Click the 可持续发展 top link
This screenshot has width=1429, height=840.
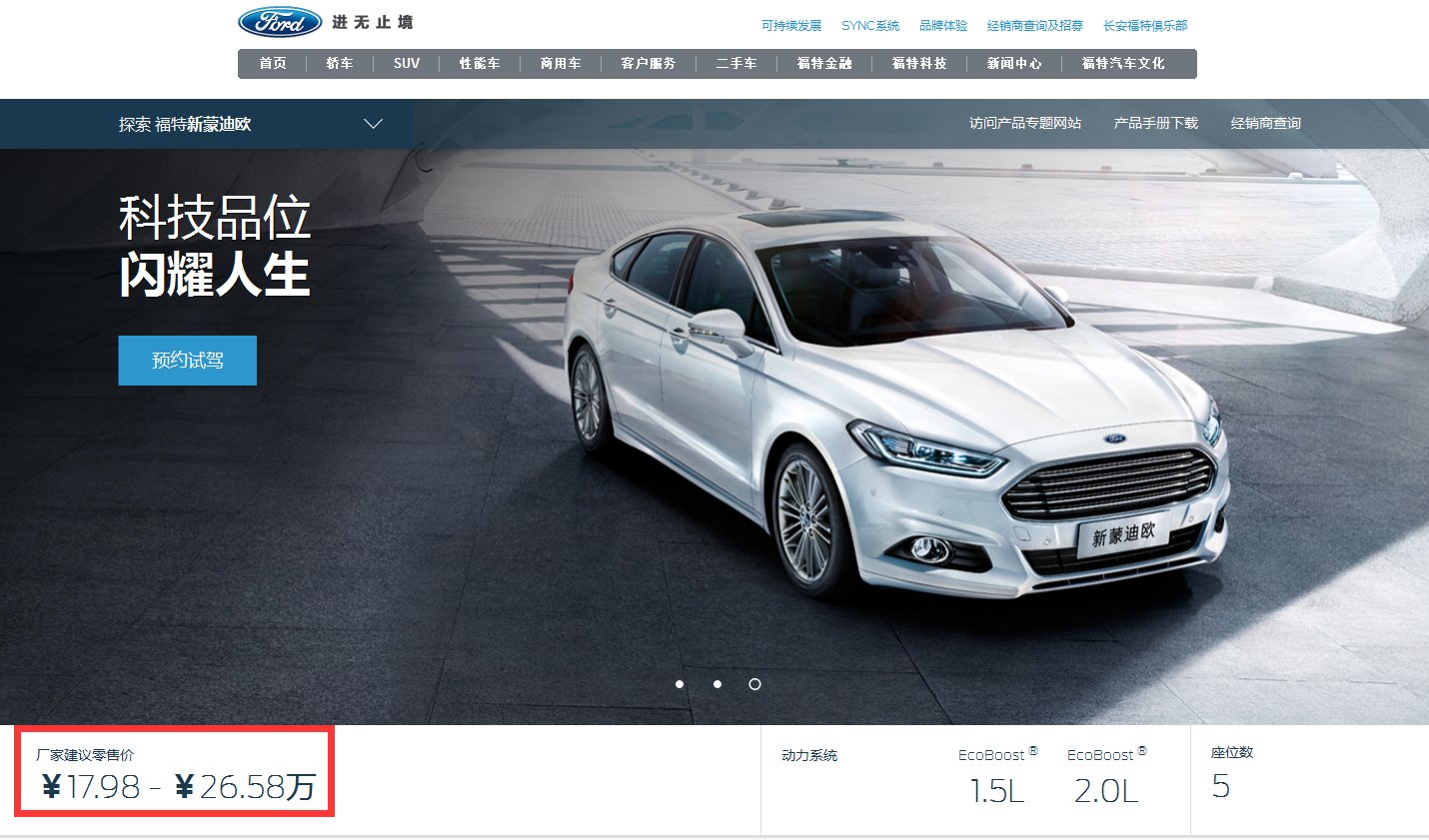tap(790, 26)
